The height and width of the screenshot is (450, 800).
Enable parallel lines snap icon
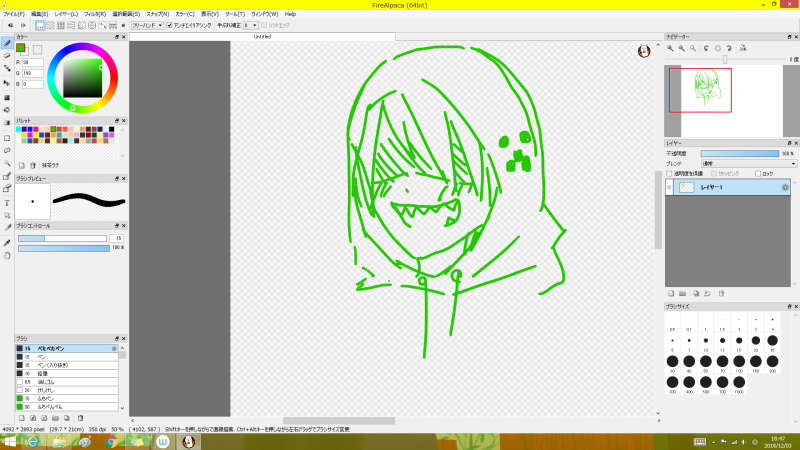pos(51,25)
